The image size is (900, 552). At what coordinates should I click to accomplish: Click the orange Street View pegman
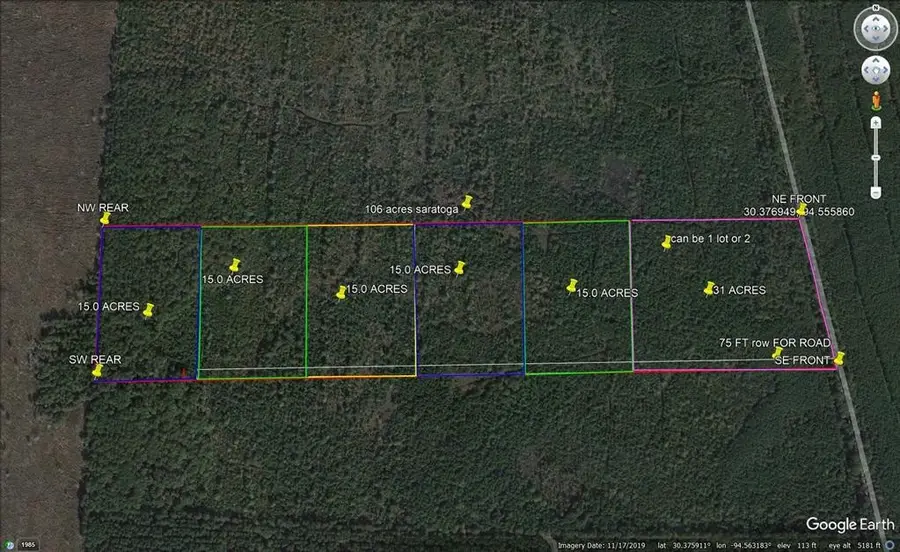876,100
